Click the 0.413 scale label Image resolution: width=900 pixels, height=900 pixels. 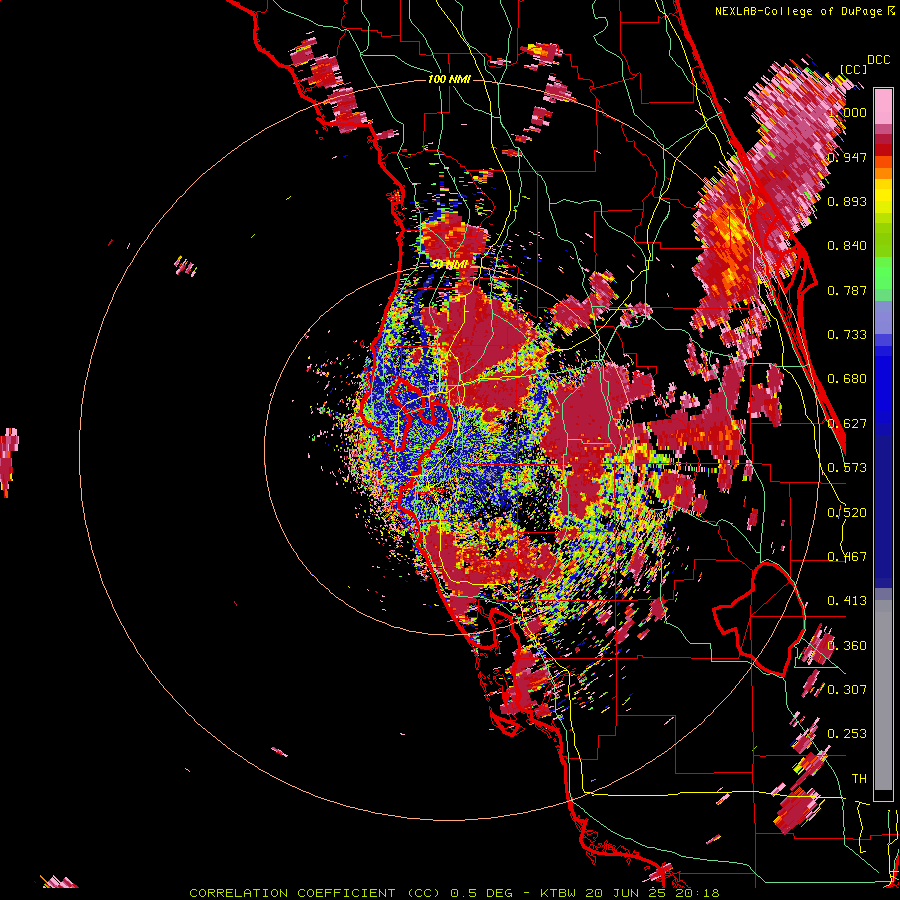[x=847, y=601]
